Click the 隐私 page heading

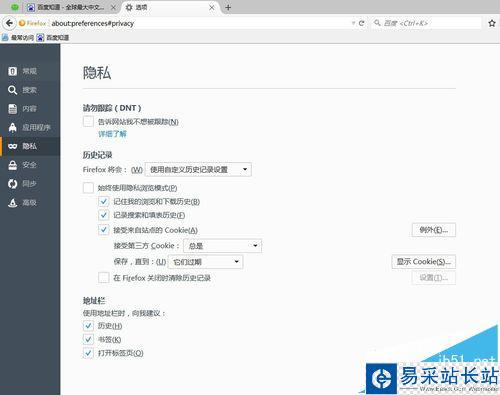pos(97,73)
